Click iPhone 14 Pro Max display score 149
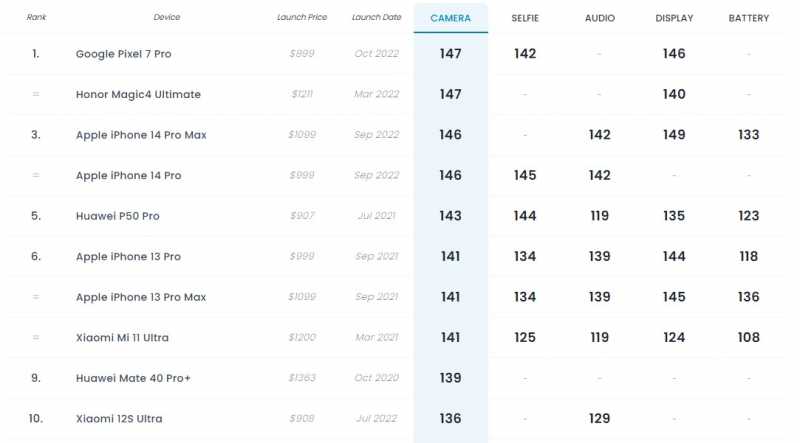 [x=674, y=135]
